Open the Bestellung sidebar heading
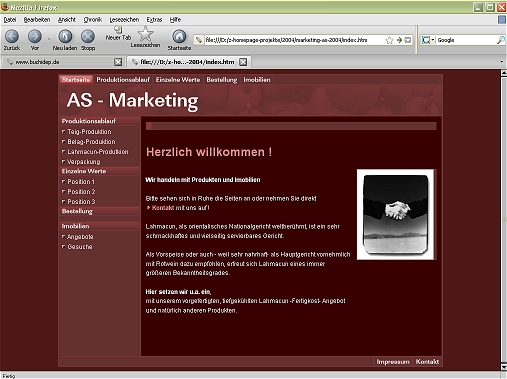 point(77,211)
